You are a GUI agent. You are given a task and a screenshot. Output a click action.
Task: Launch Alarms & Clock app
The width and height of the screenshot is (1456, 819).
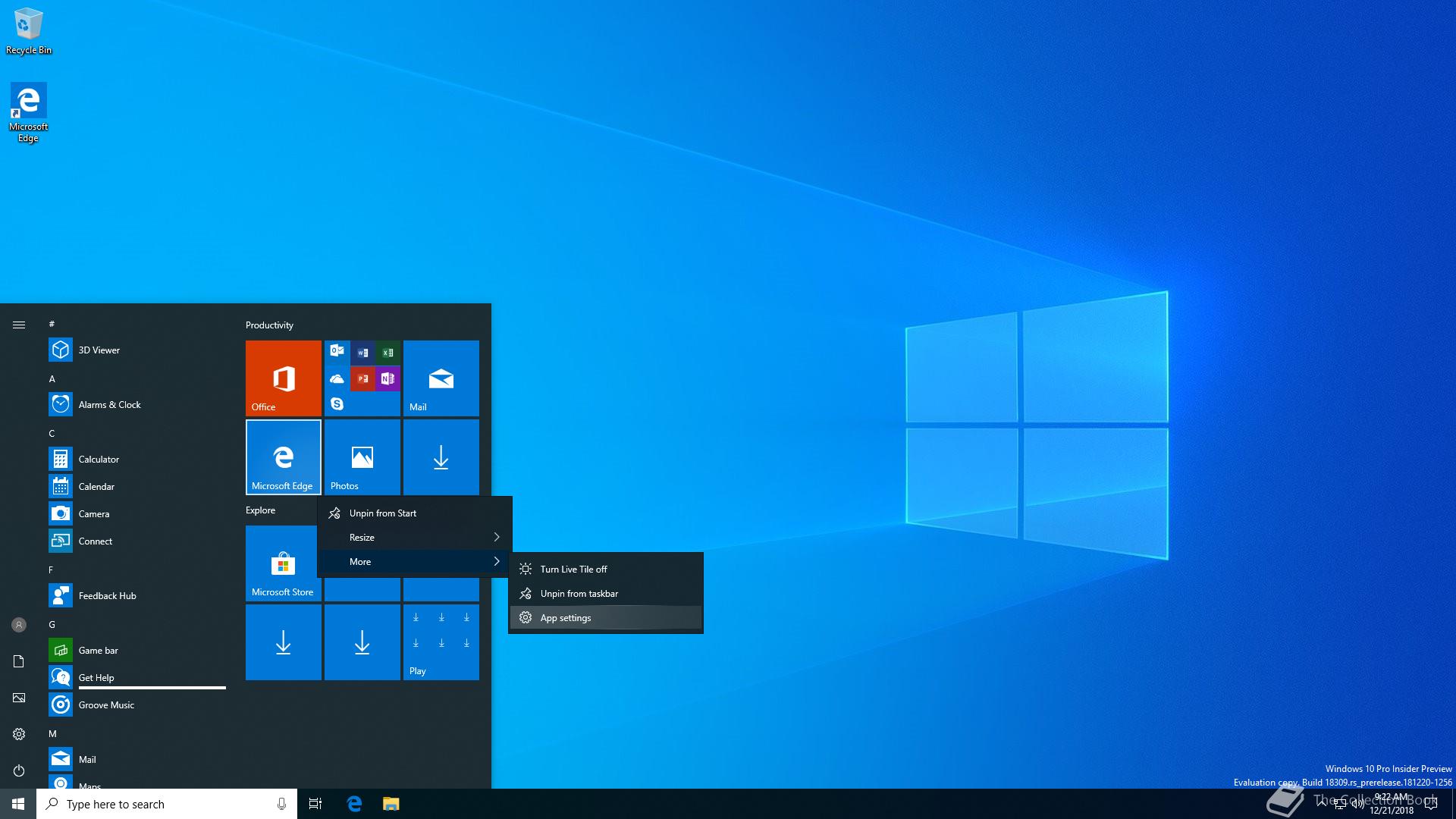click(x=137, y=404)
